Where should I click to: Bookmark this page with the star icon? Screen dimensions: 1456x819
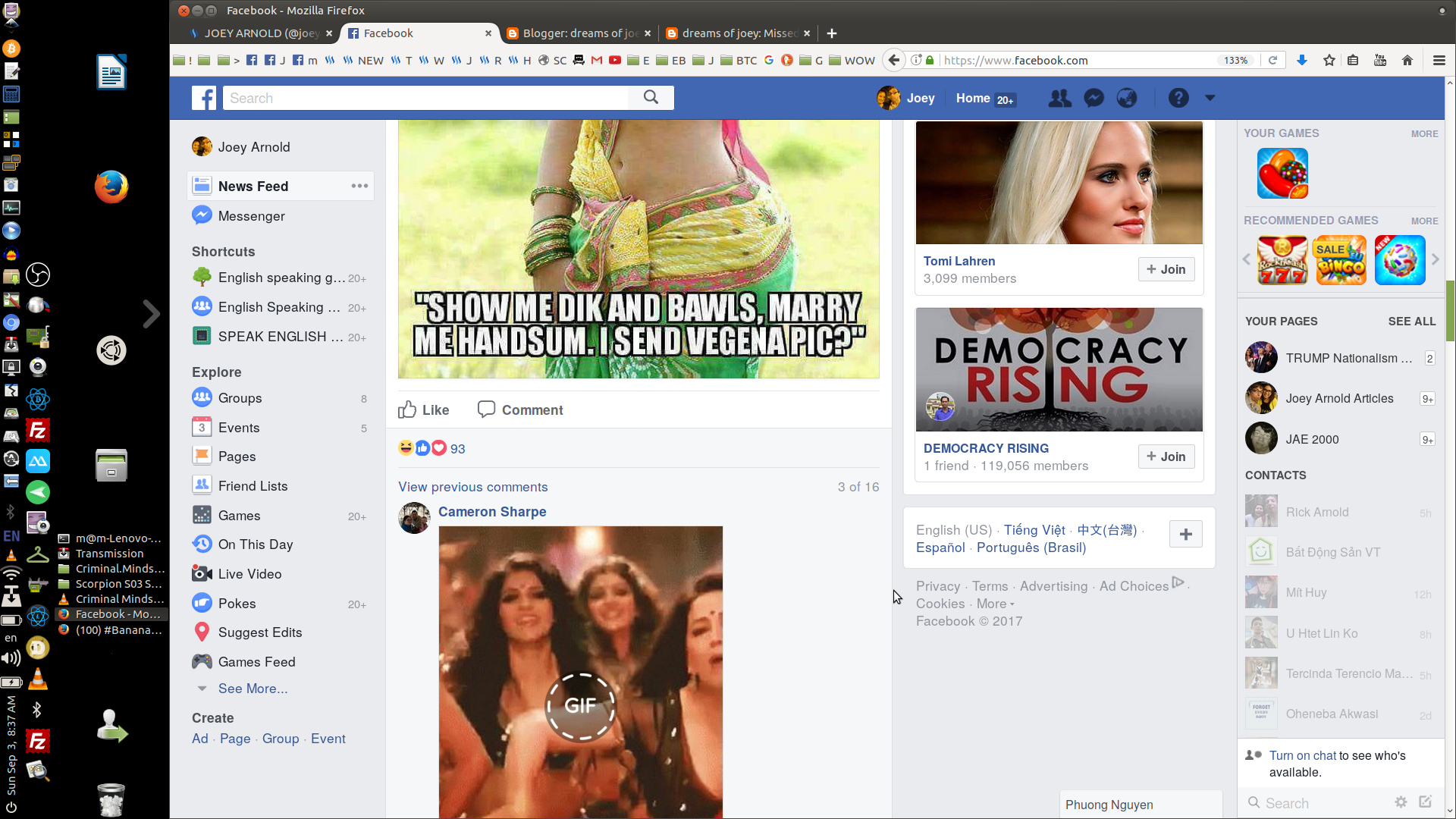[1329, 60]
